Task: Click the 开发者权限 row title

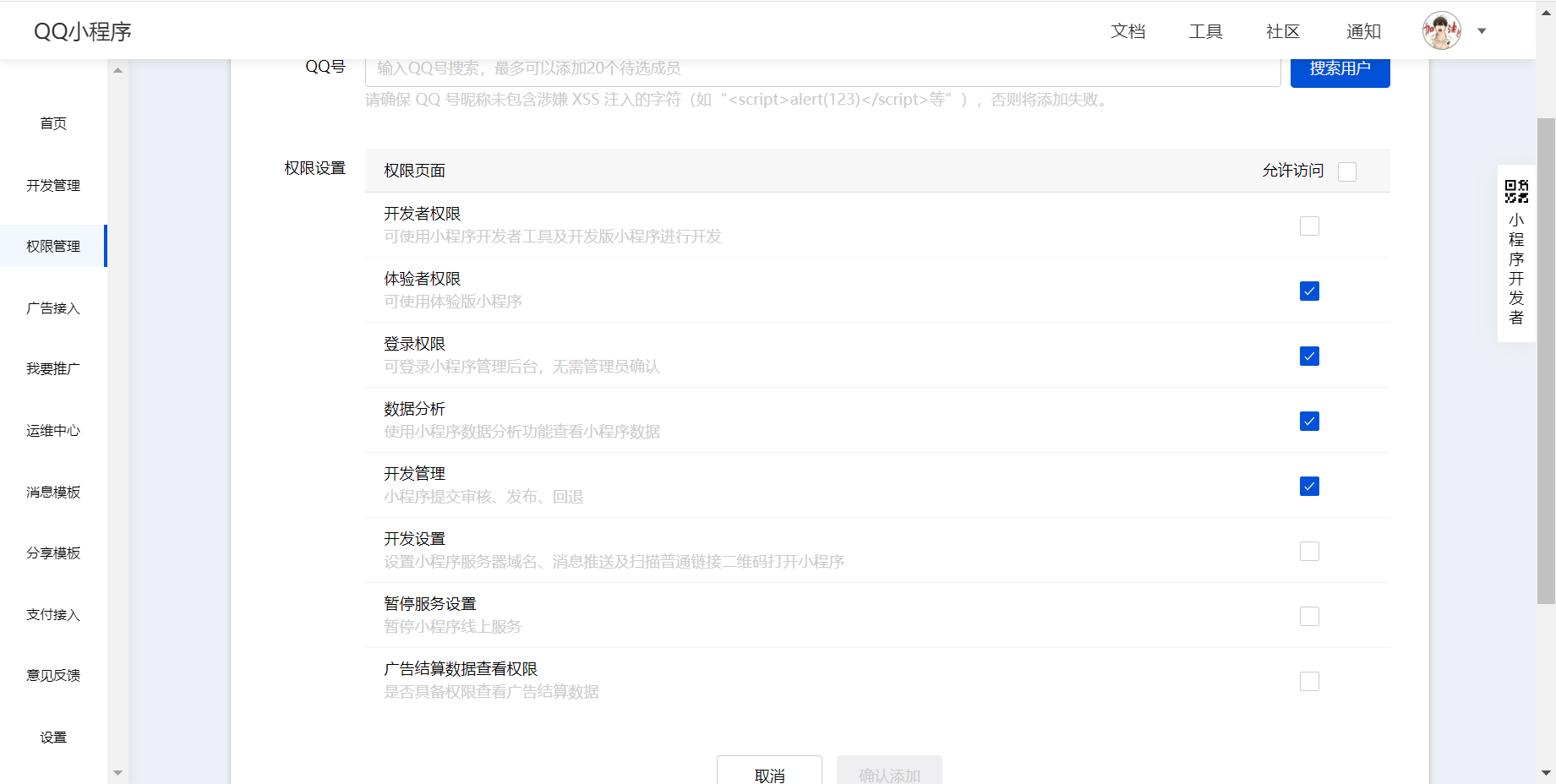Action: [x=423, y=214]
